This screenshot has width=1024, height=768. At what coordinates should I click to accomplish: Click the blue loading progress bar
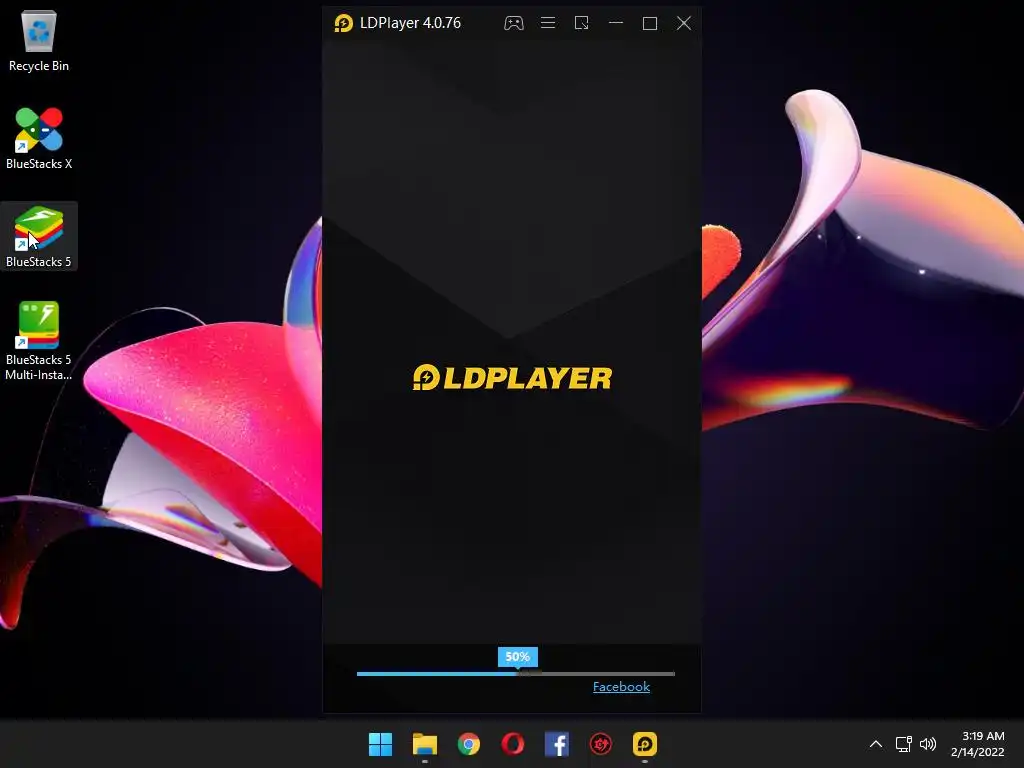click(x=516, y=673)
